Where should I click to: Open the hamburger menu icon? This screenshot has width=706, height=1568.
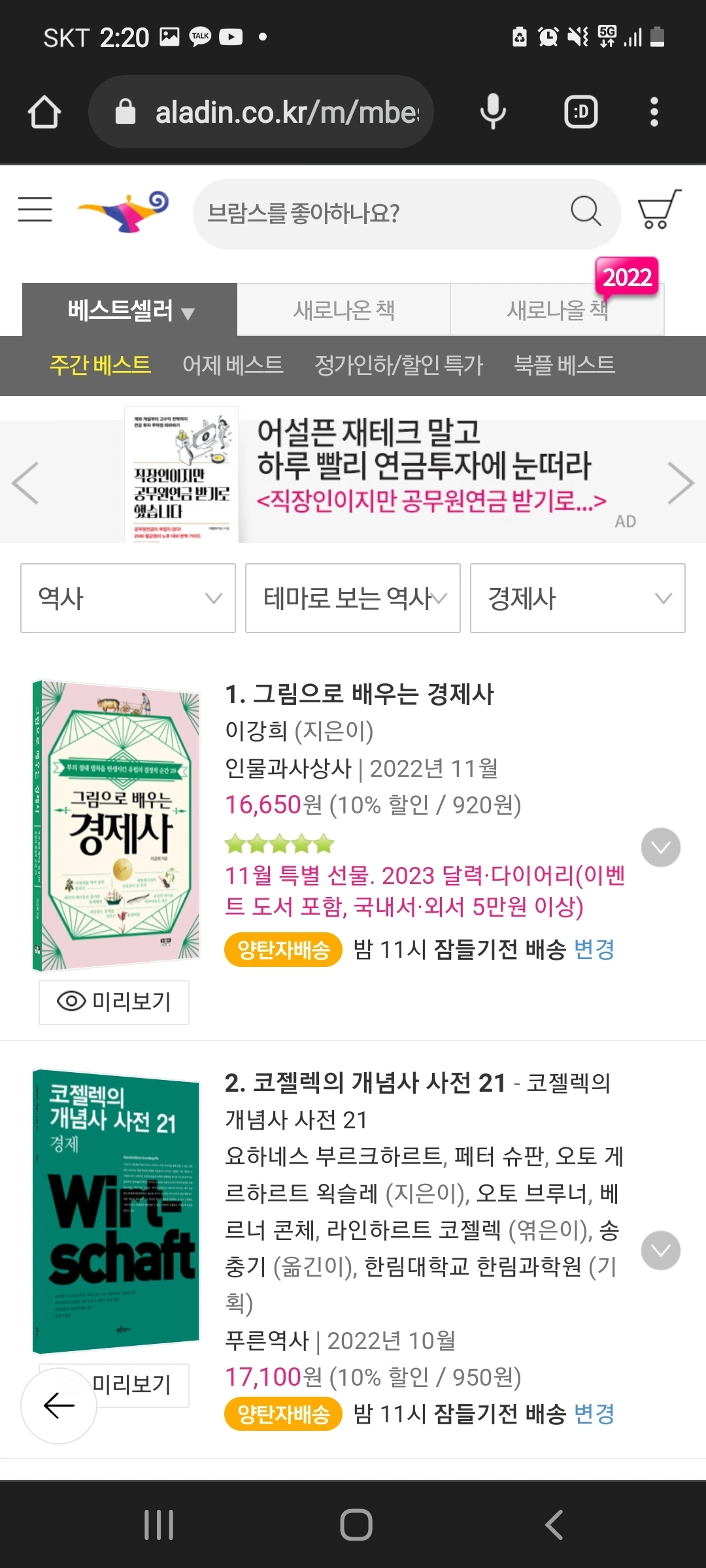pyautogui.click(x=35, y=210)
